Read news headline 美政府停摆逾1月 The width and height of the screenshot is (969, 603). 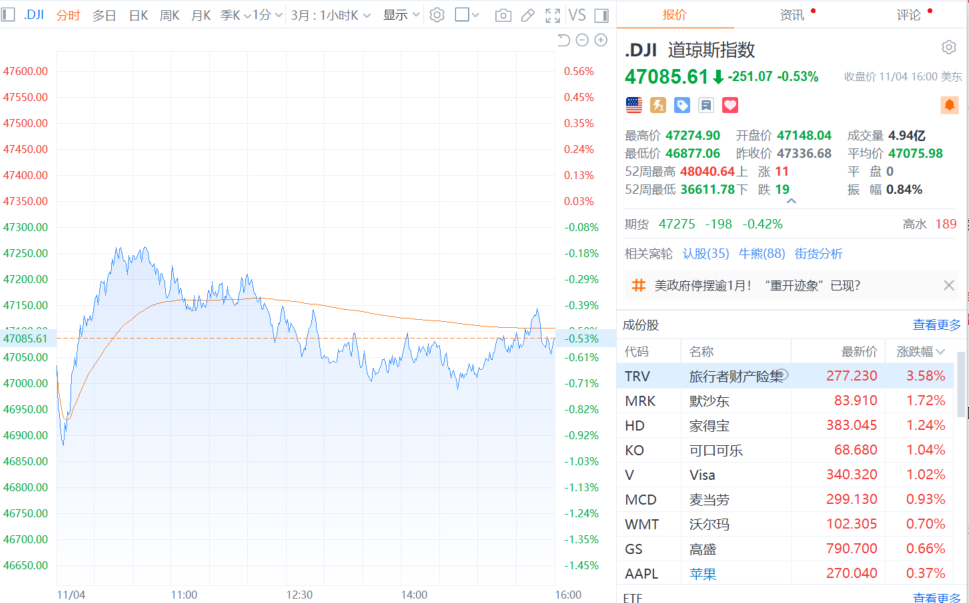click(x=758, y=285)
